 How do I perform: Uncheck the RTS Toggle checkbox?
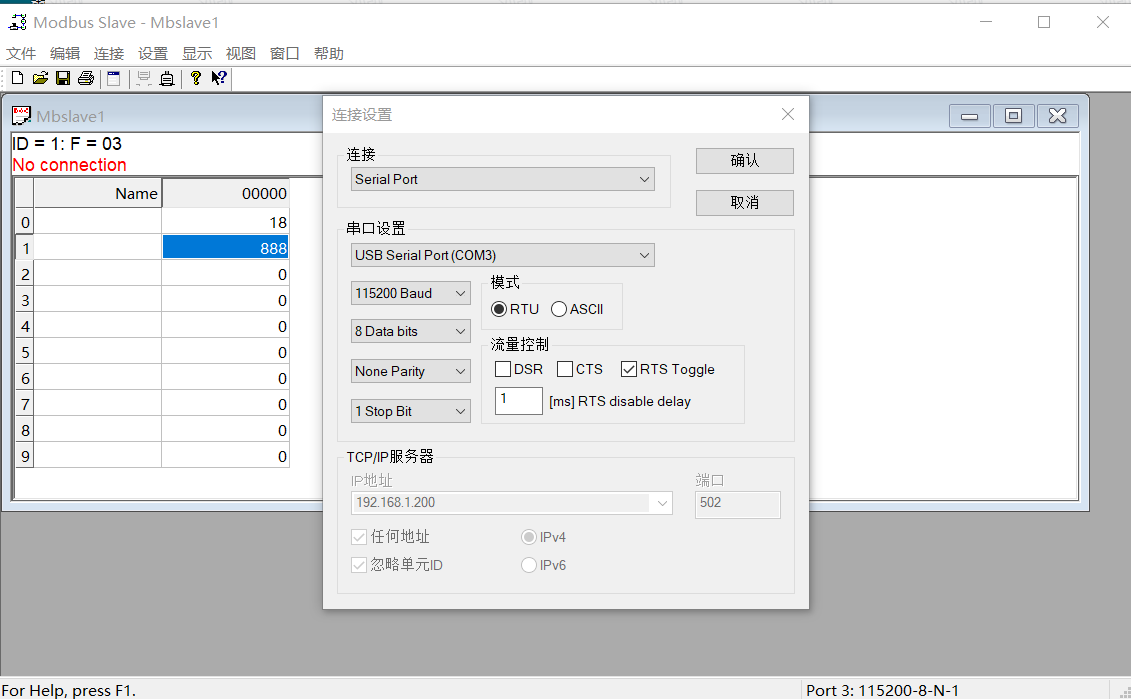tap(629, 369)
